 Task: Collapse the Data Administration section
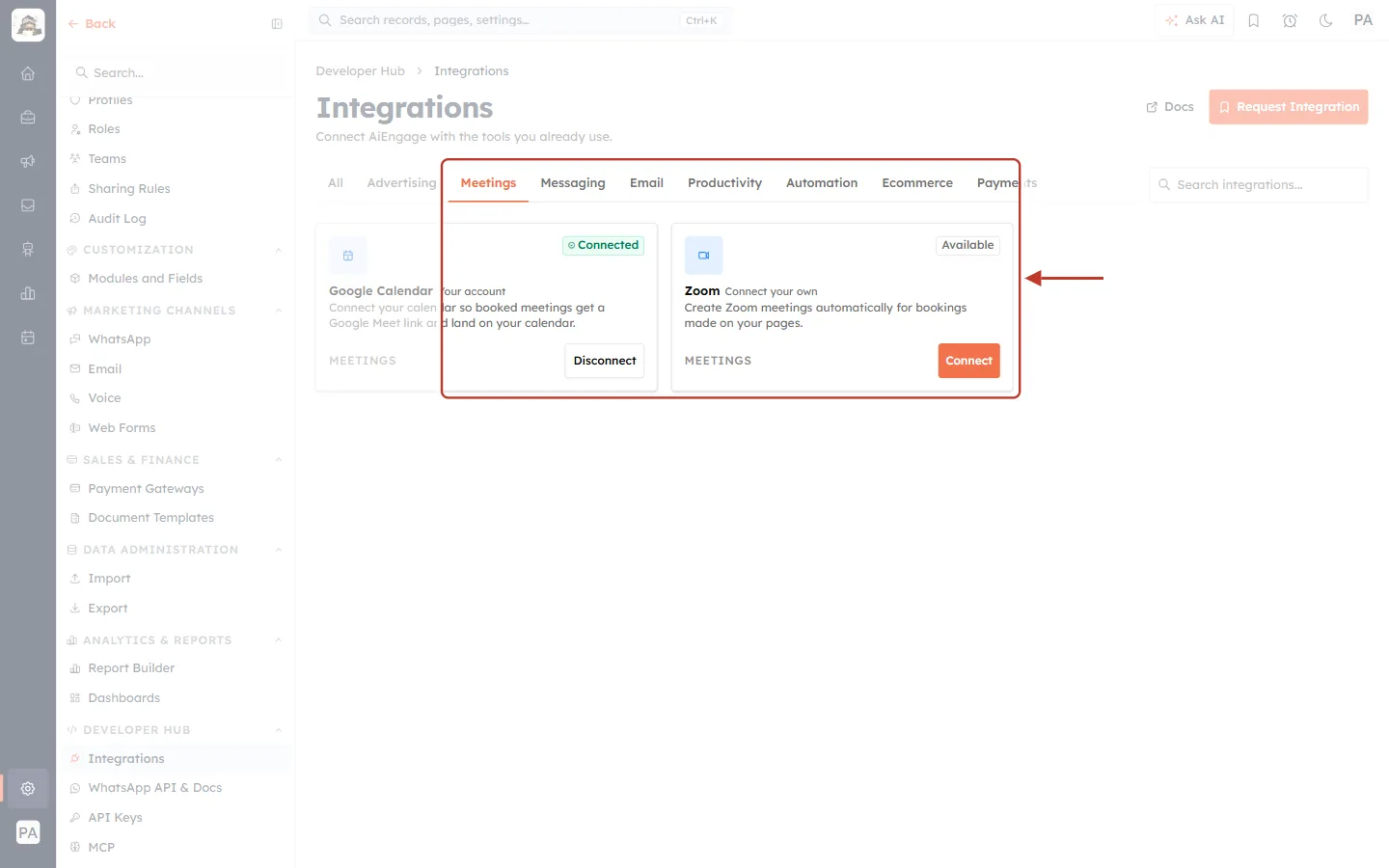tap(279, 550)
